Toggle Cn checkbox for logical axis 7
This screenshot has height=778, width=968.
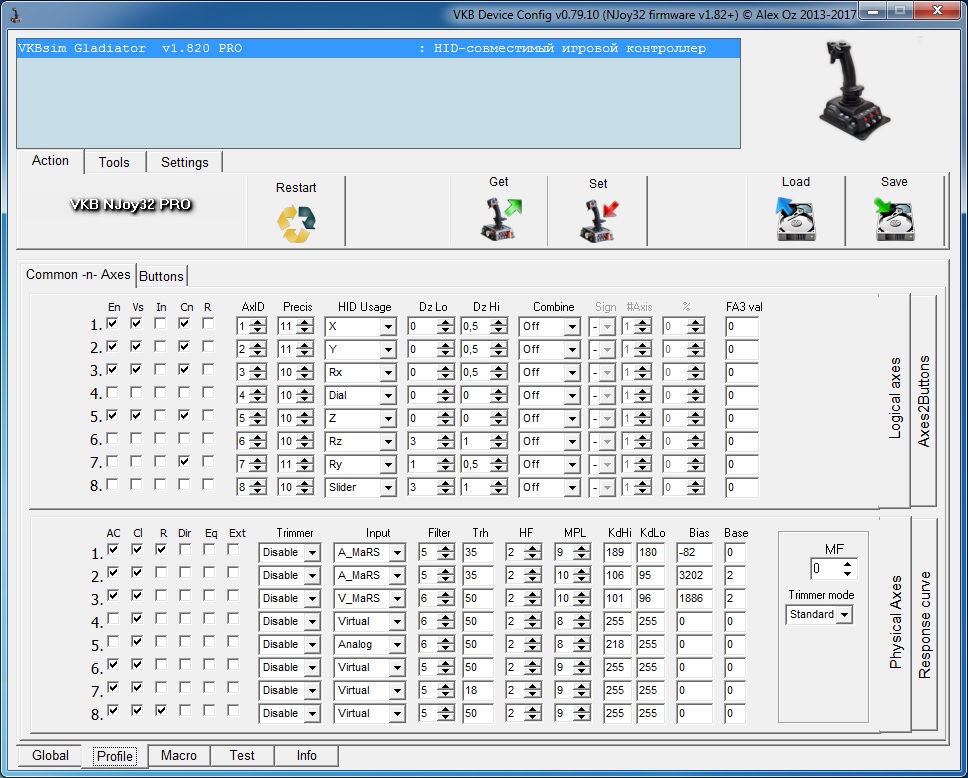coord(184,462)
